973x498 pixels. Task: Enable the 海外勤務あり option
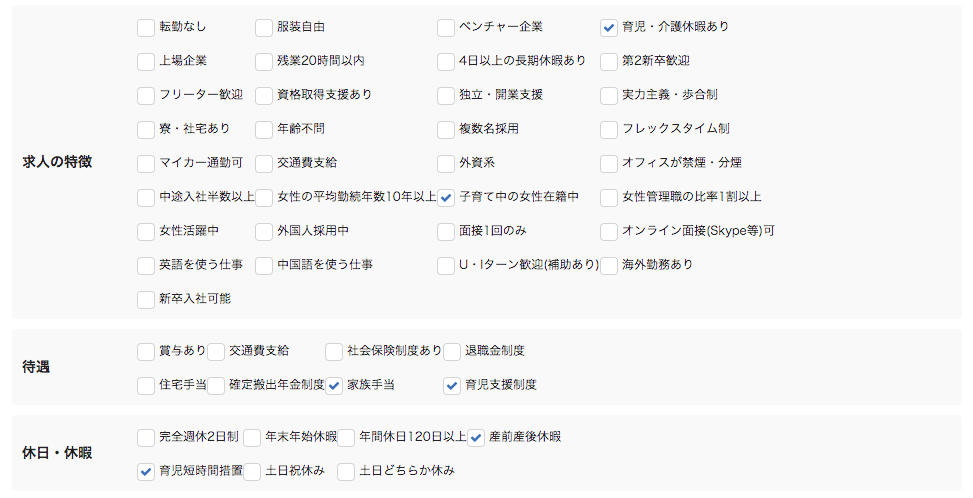(609, 265)
